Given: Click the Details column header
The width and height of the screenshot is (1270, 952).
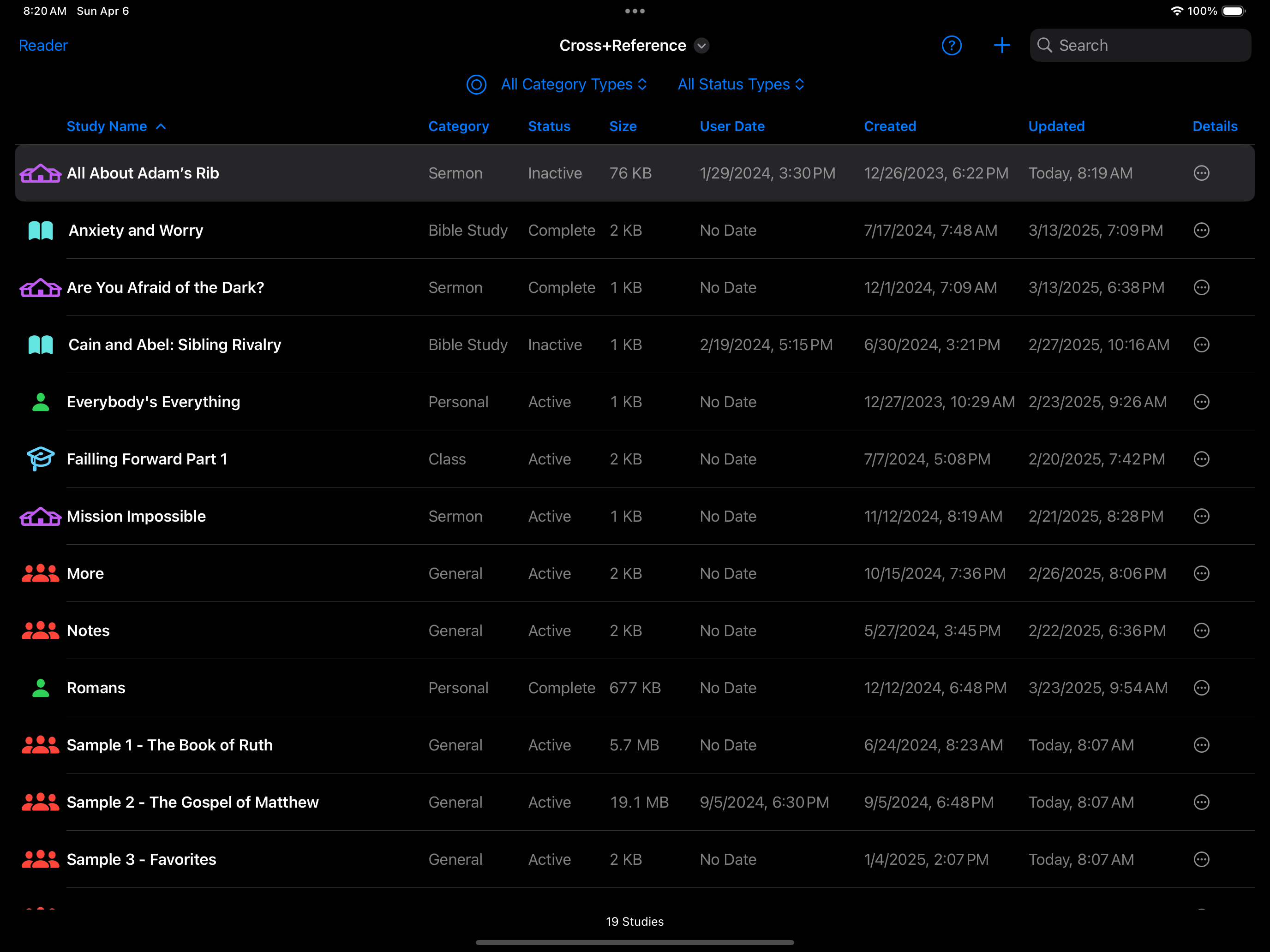Looking at the screenshot, I should pyautogui.click(x=1215, y=126).
